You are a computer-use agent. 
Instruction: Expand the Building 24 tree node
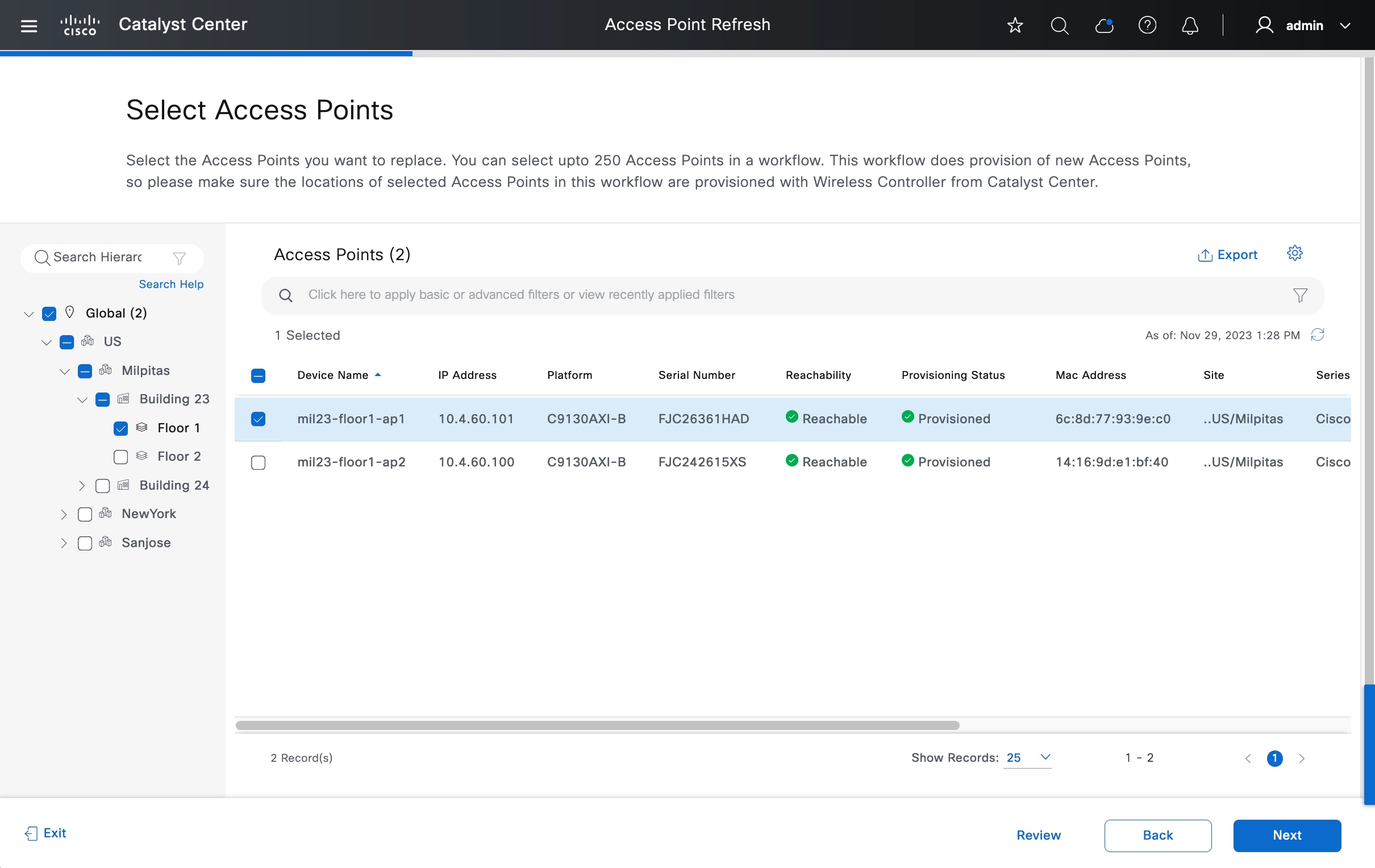82,485
